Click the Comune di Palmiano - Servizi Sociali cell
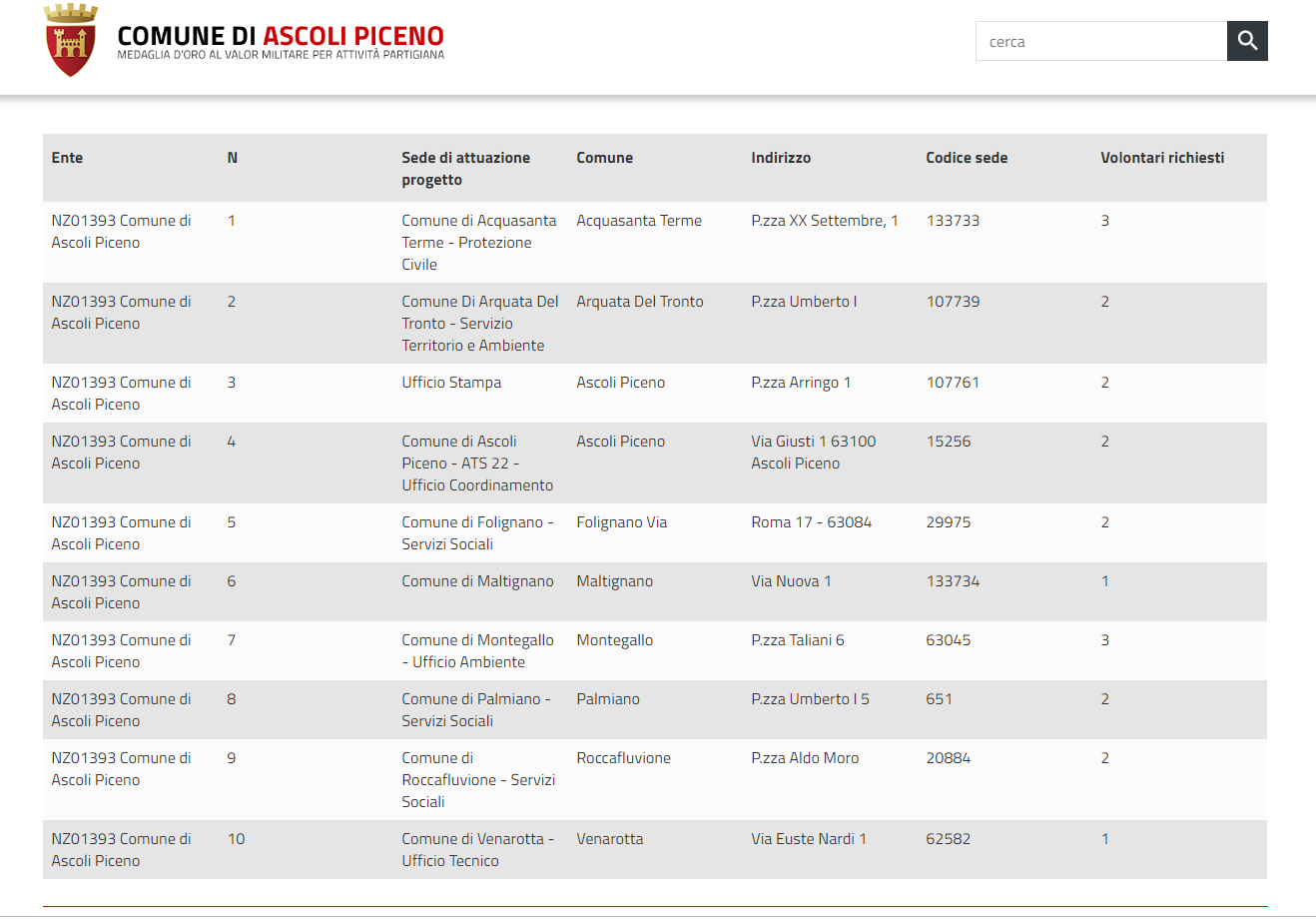Image resolution: width=1316 pixels, height=923 pixels. pyautogui.click(x=476, y=710)
